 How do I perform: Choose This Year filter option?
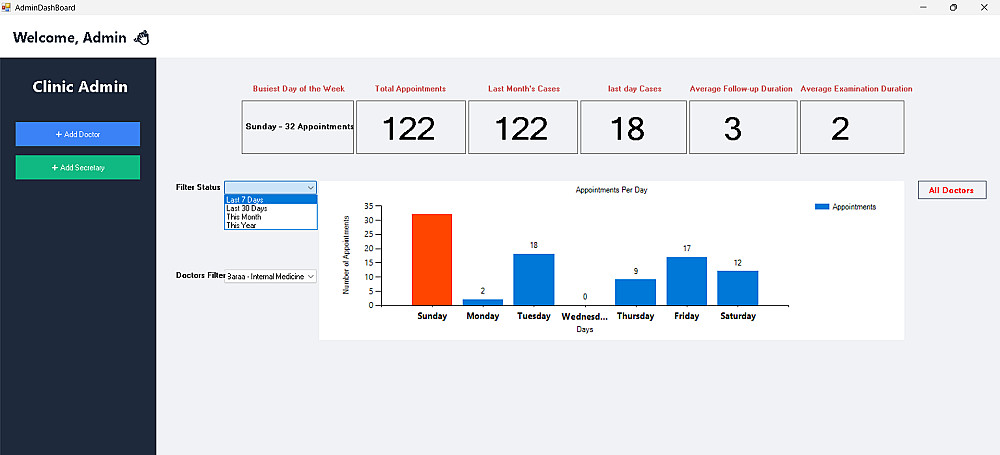point(270,225)
